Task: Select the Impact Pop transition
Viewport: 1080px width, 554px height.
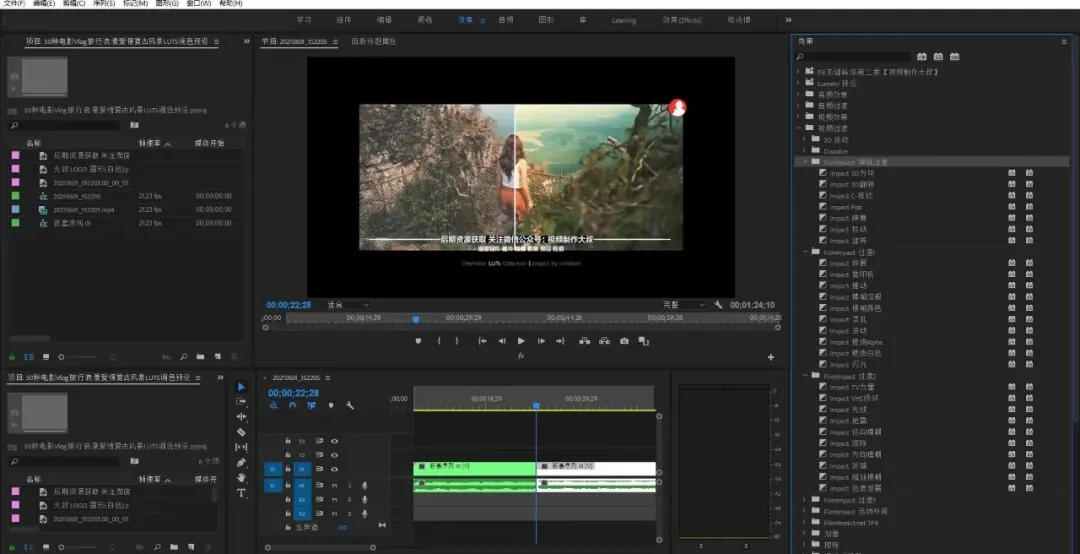Action: point(845,207)
